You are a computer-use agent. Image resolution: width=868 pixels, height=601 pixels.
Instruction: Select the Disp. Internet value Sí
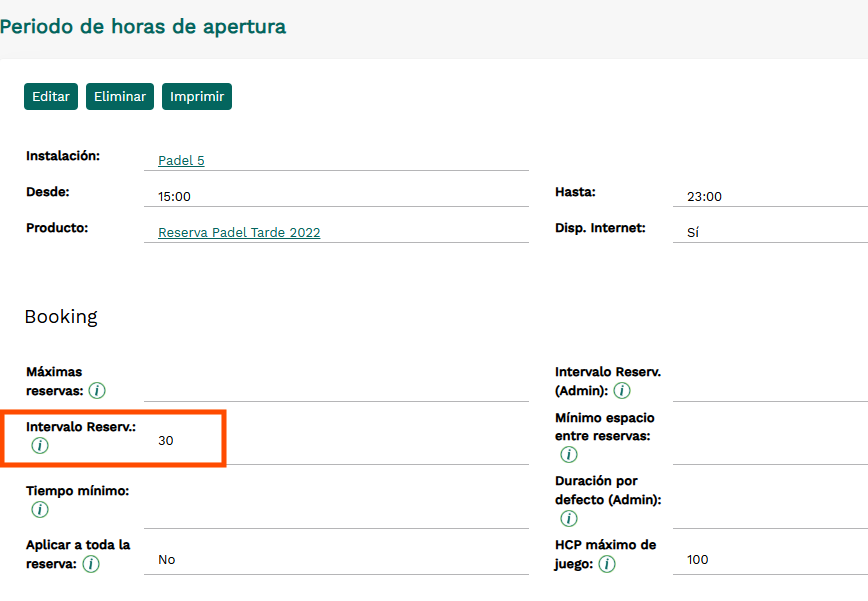[693, 233]
